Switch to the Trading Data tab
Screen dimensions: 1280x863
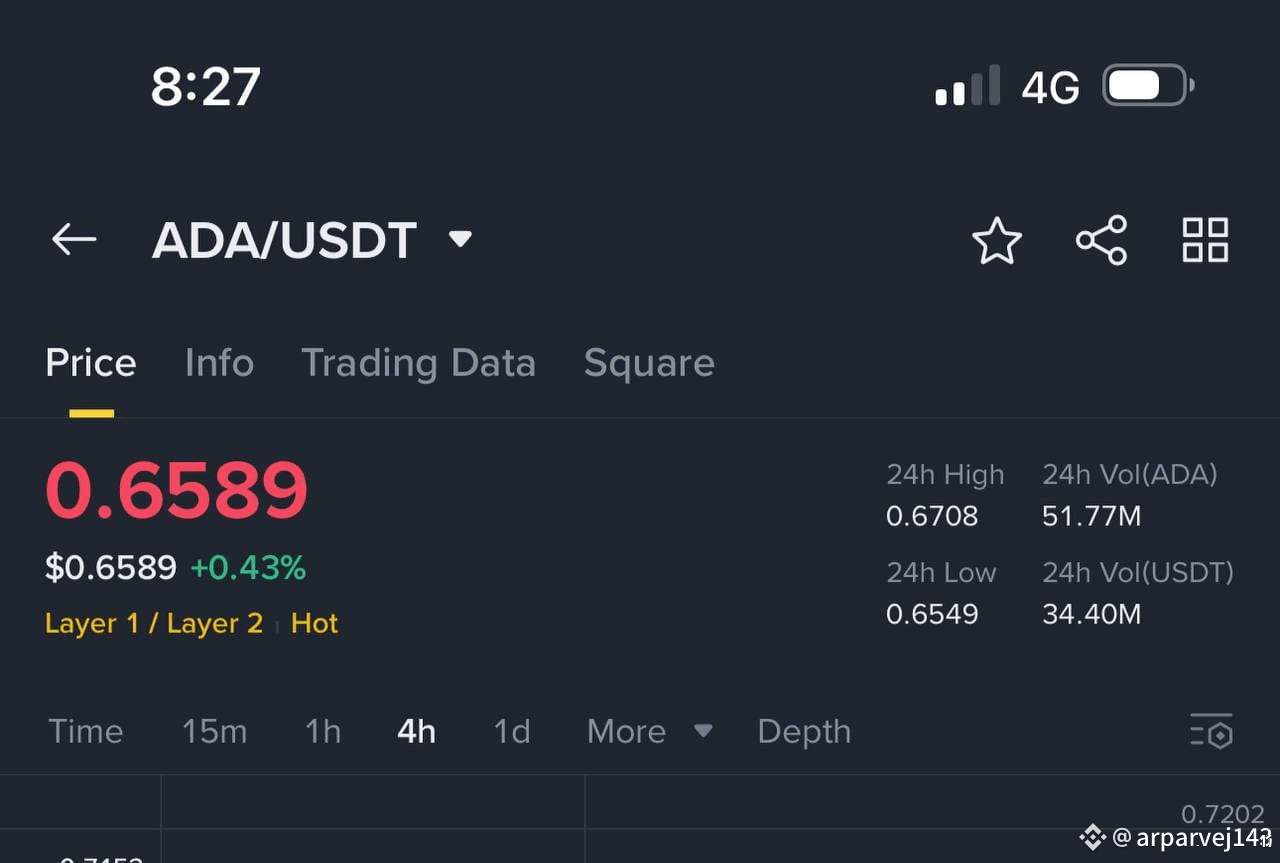click(418, 363)
